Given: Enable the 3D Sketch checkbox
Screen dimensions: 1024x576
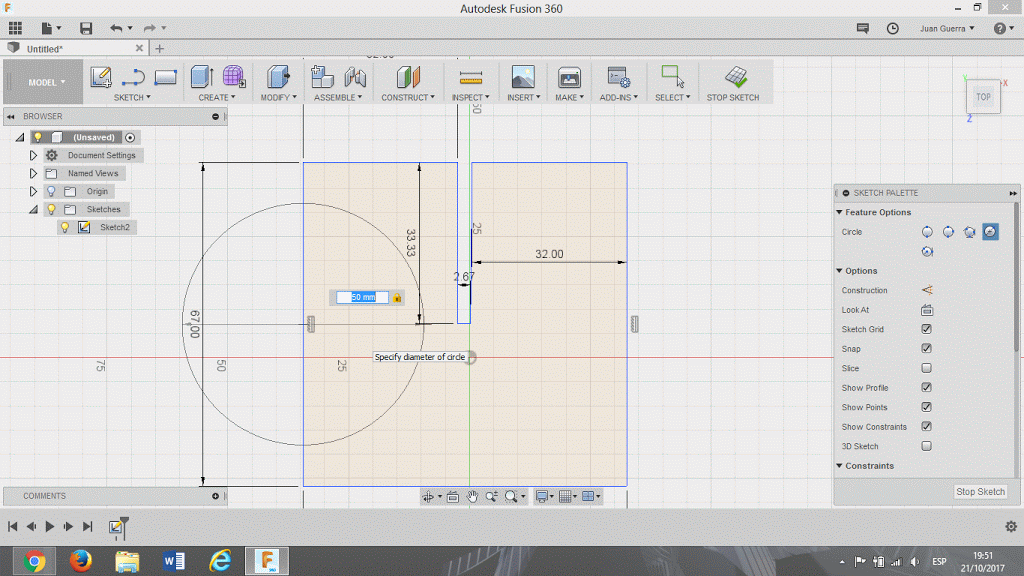Looking at the screenshot, I should tap(926, 446).
